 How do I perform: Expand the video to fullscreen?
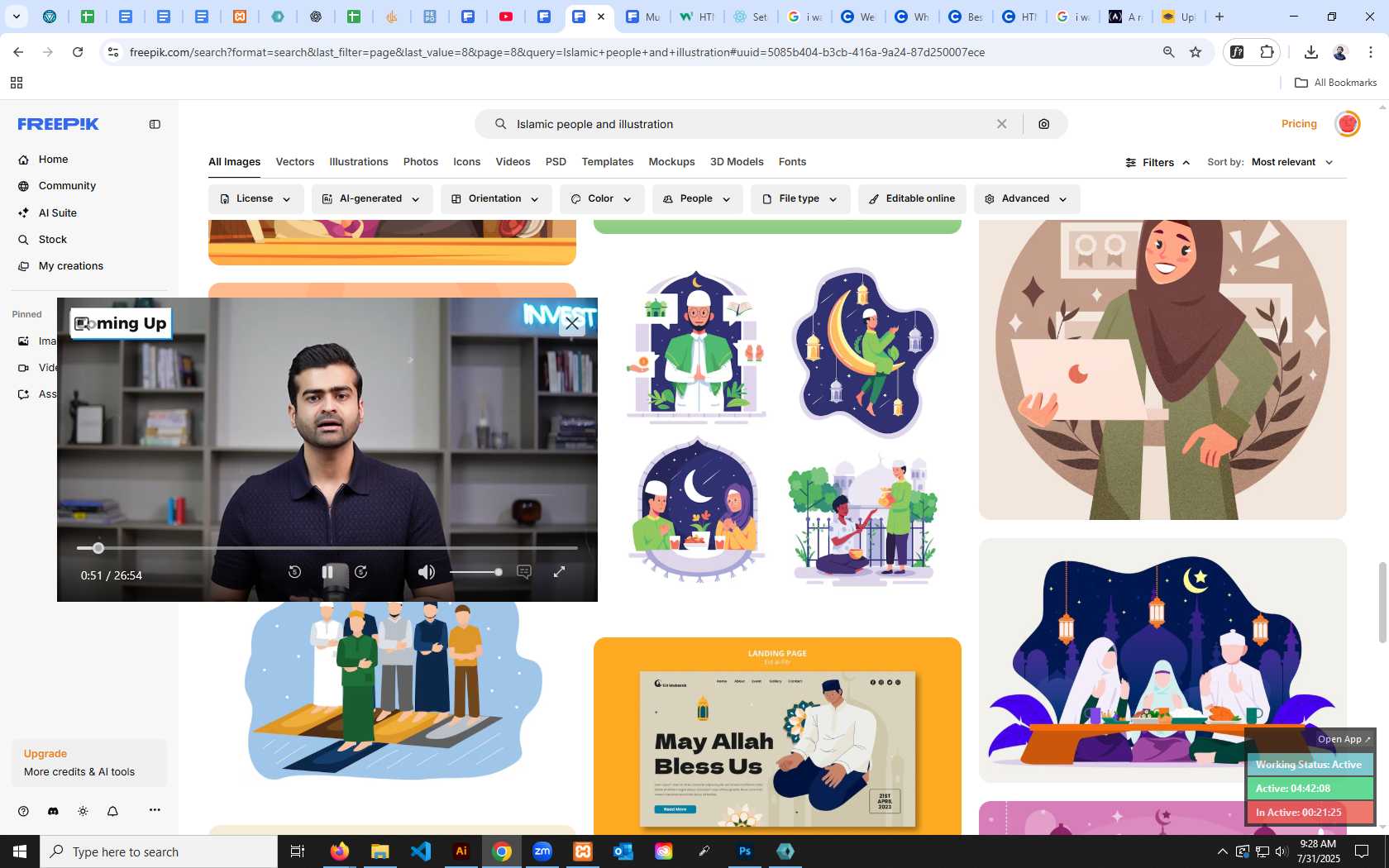(559, 572)
